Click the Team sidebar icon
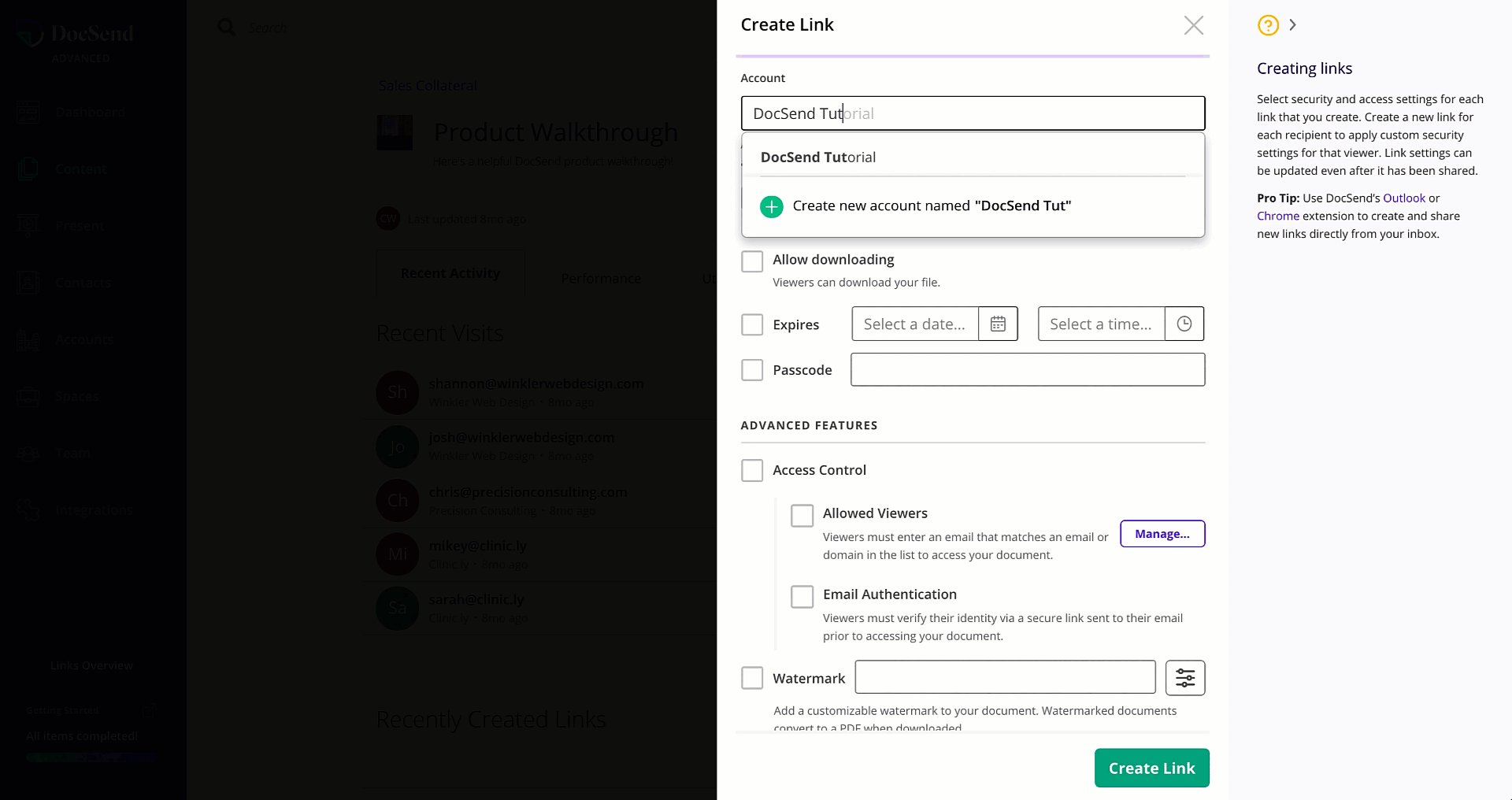1512x800 pixels. (28, 454)
